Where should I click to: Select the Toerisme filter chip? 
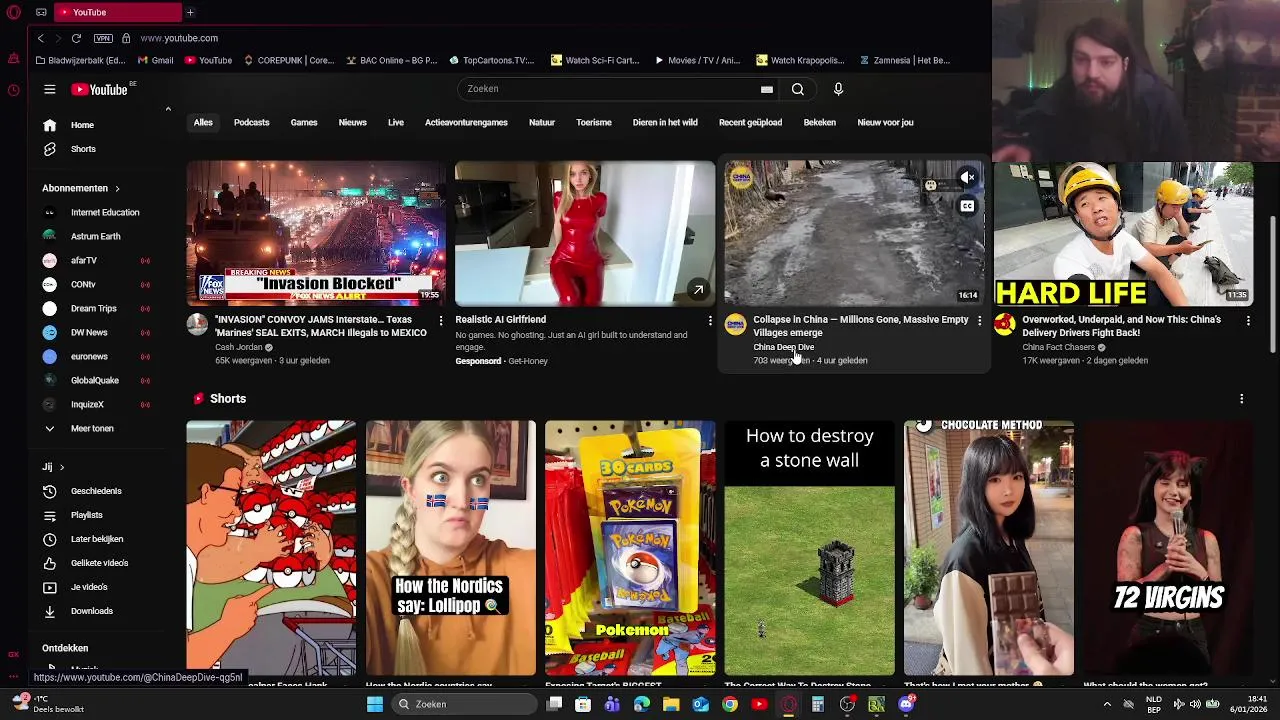594,122
